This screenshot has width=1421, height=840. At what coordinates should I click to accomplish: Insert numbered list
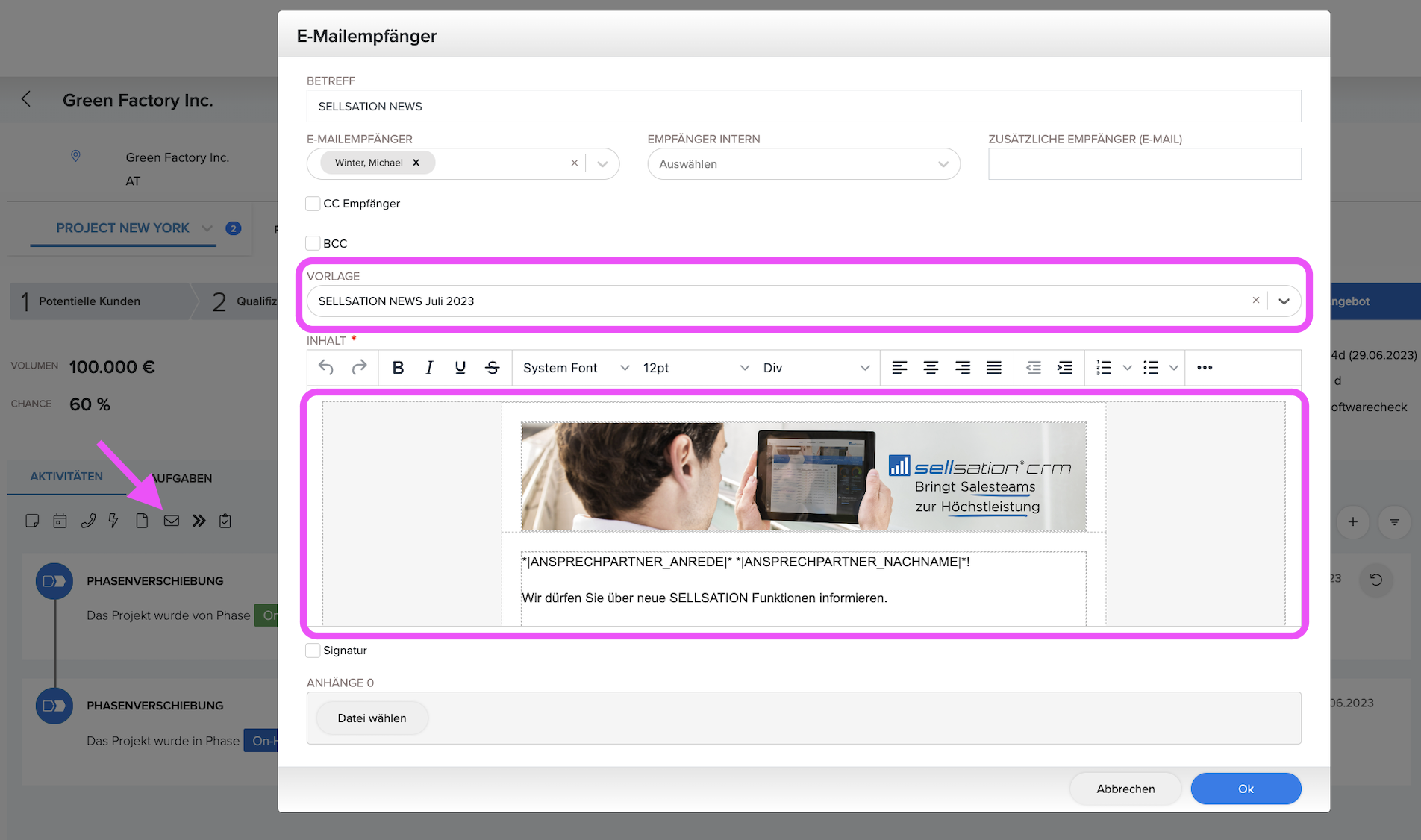pos(1104,367)
